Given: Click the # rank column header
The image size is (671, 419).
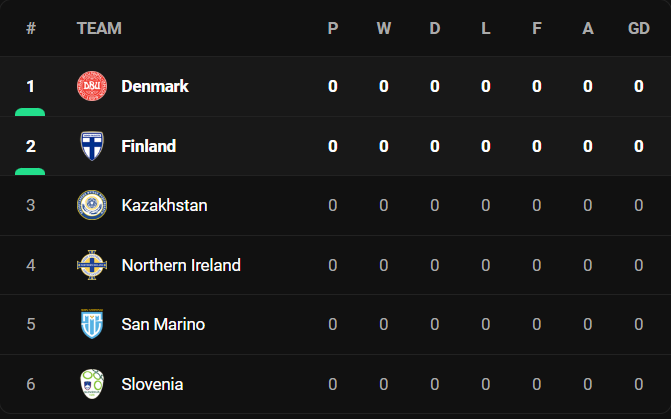Looking at the screenshot, I should tap(31, 28).
